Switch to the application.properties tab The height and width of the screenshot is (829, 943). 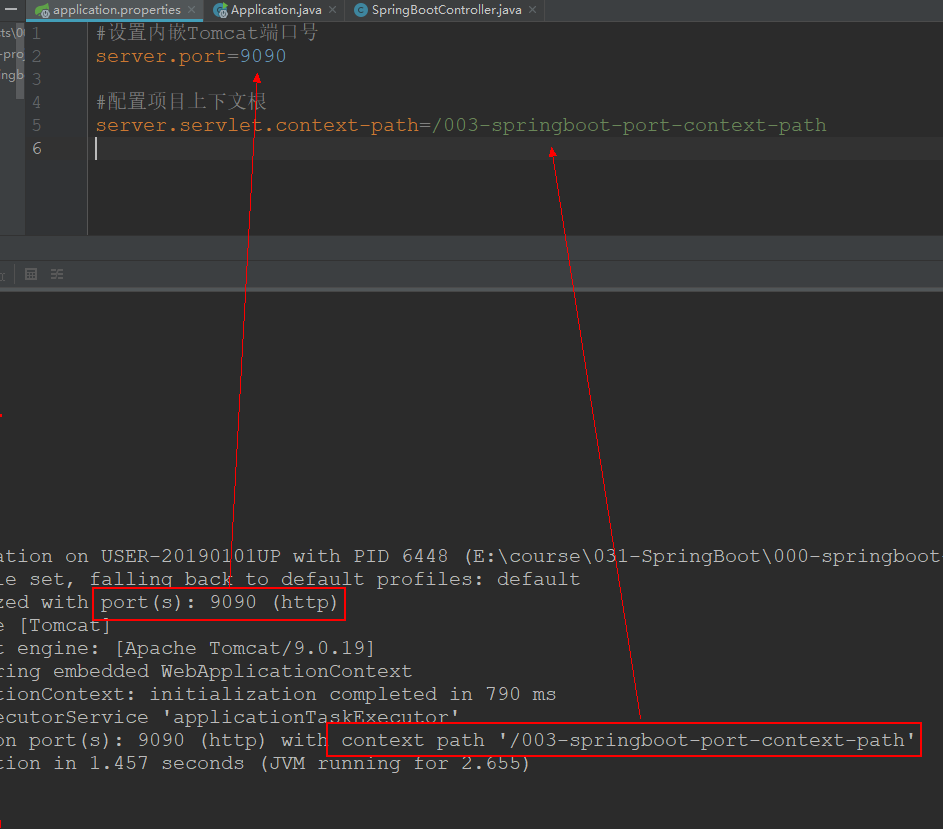point(116,10)
